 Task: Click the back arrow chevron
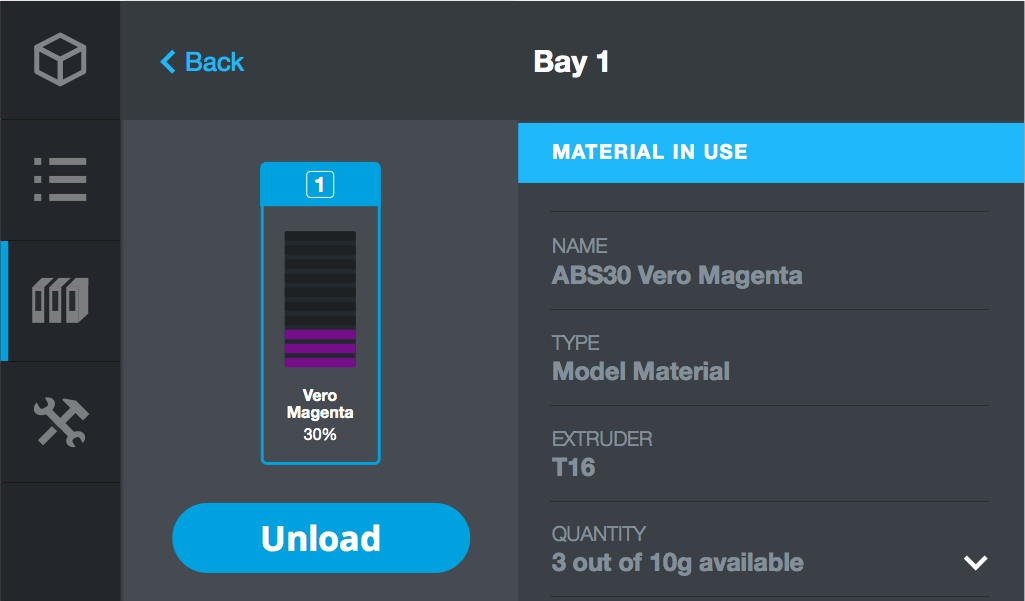coord(168,62)
